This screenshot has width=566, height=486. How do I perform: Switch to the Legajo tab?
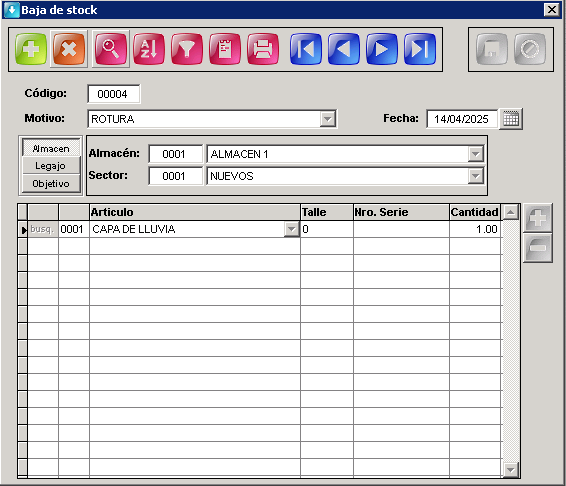tap(51, 166)
